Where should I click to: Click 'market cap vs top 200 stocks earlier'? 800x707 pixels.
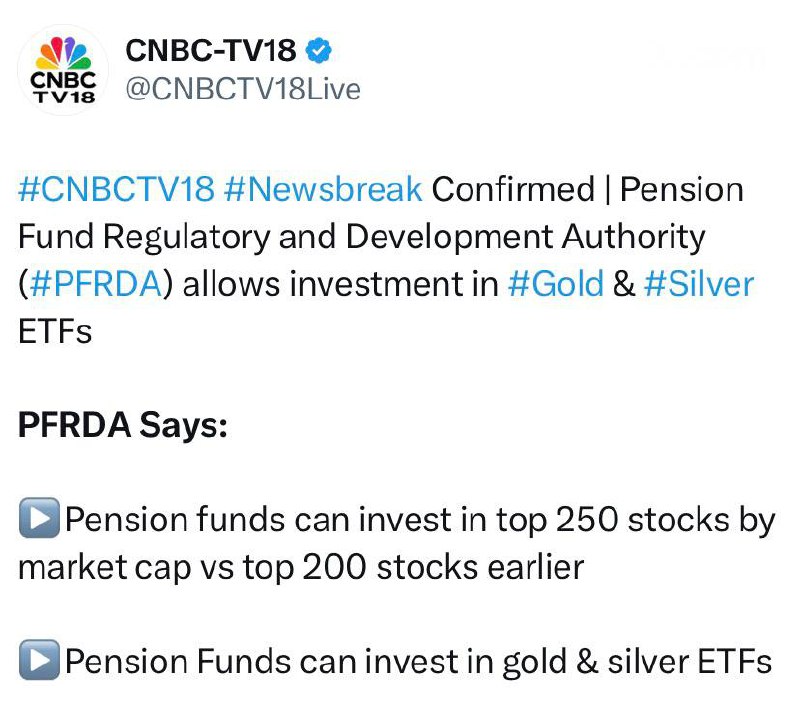(x=301, y=568)
